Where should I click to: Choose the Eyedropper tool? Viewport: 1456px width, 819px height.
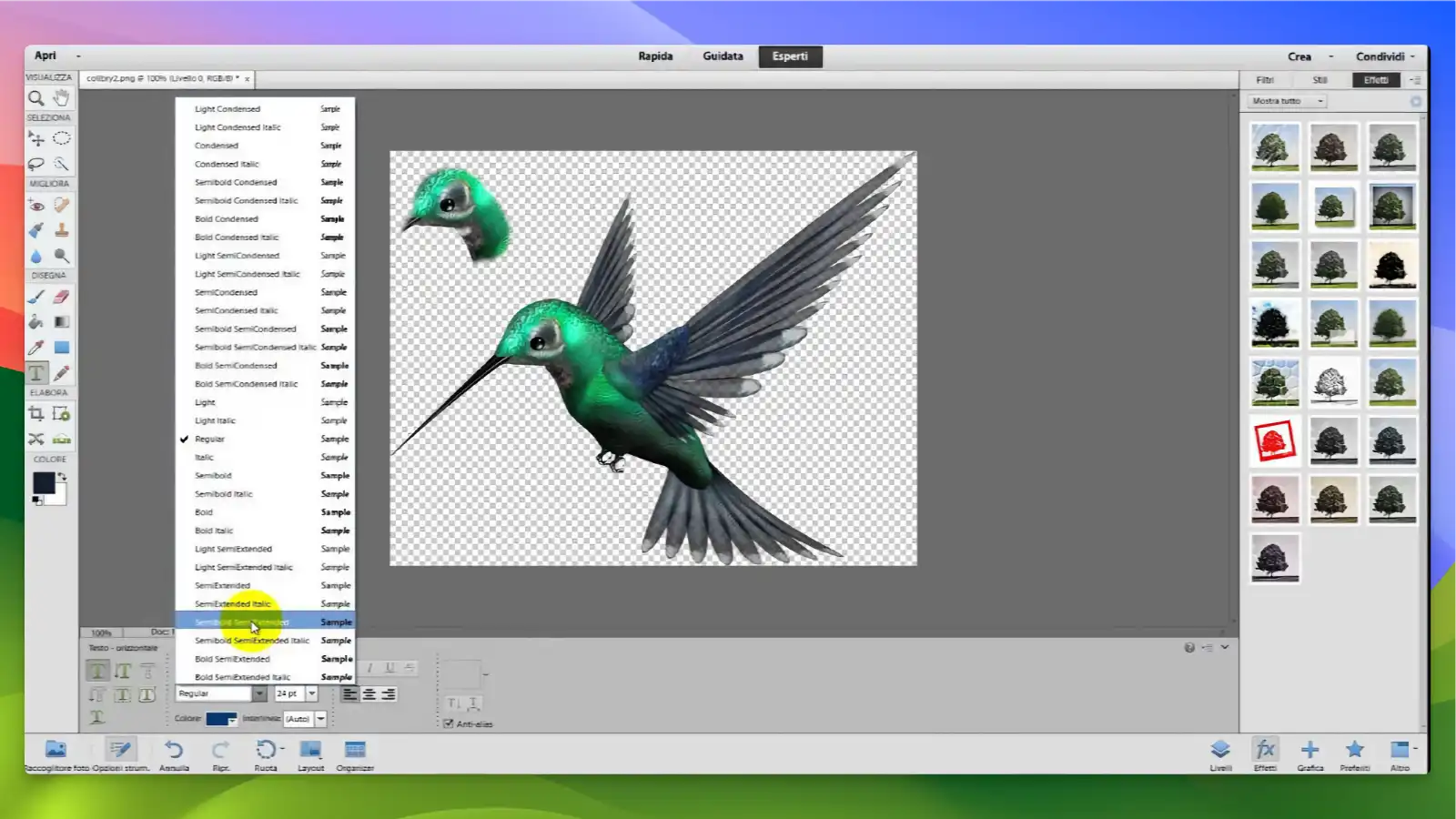(x=35, y=348)
